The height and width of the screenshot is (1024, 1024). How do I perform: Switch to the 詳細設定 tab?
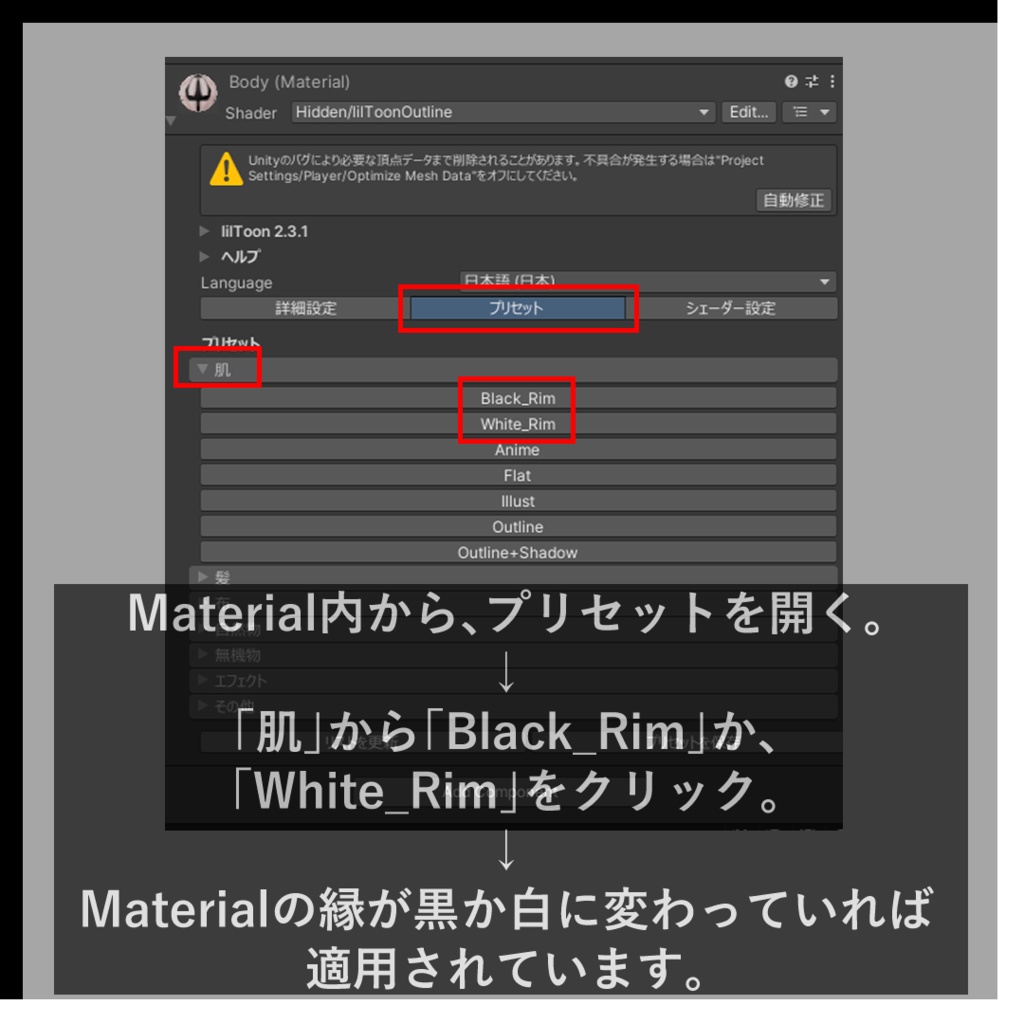[305, 308]
